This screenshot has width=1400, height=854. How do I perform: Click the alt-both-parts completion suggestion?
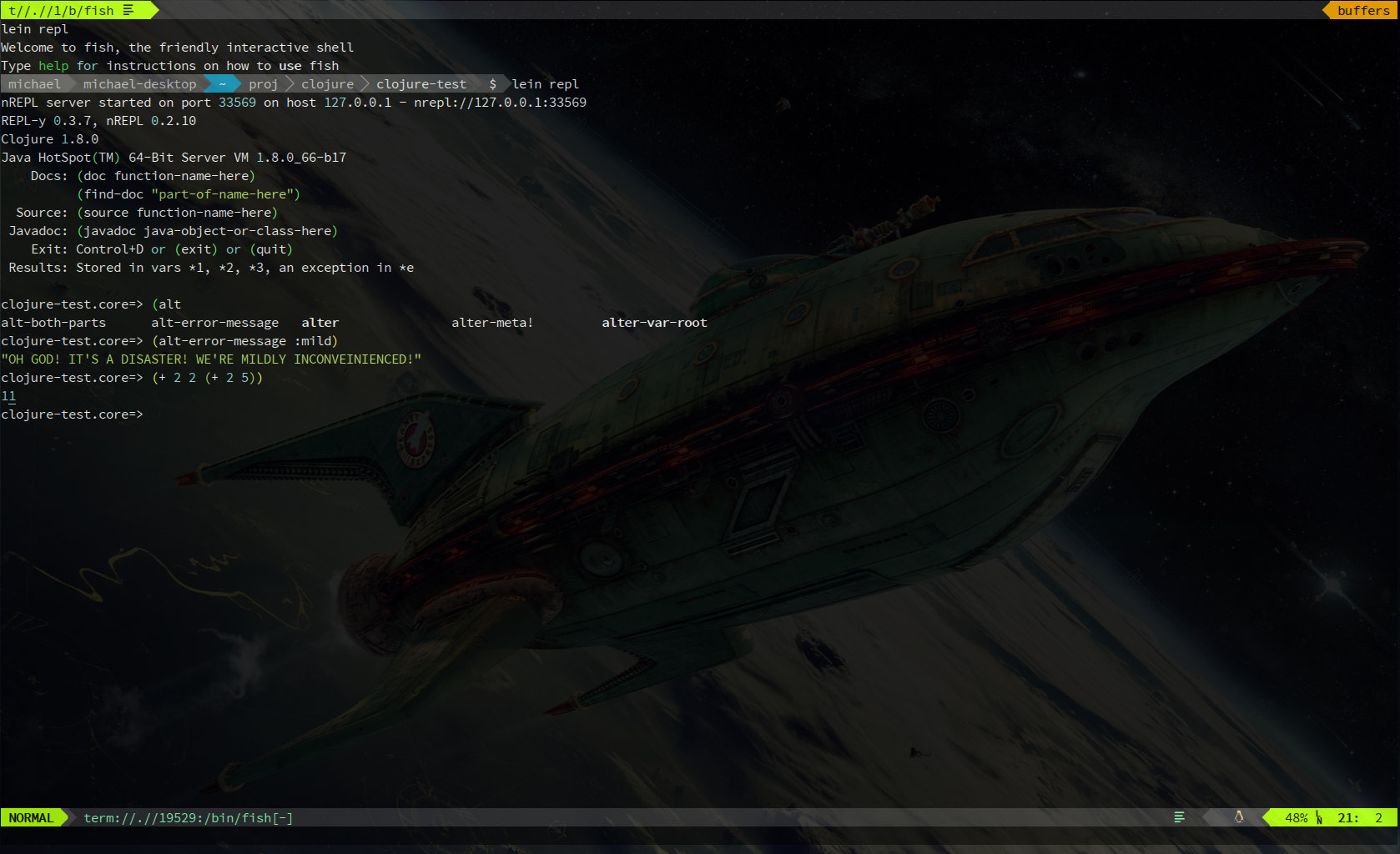pos(53,323)
